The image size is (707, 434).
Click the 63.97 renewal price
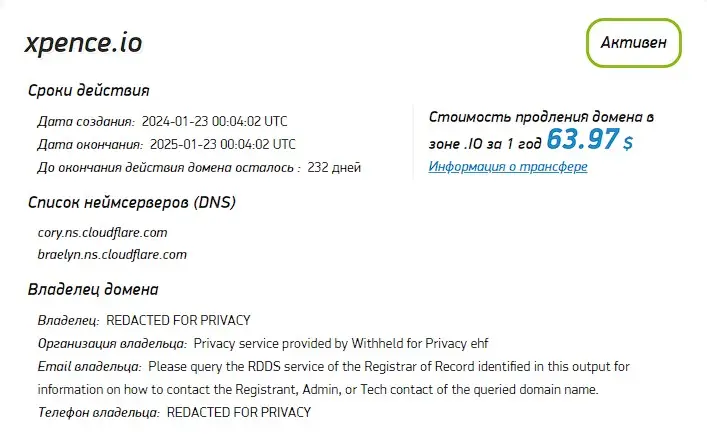pos(583,139)
